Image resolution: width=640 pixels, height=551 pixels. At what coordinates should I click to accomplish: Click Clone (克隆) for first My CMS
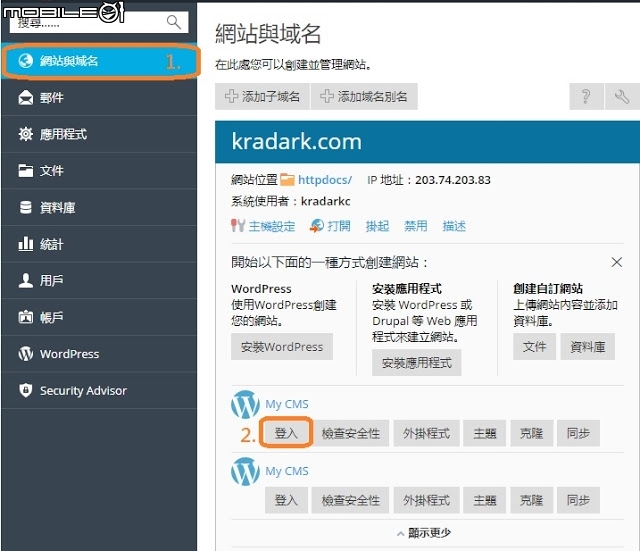(x=531, y=433)
